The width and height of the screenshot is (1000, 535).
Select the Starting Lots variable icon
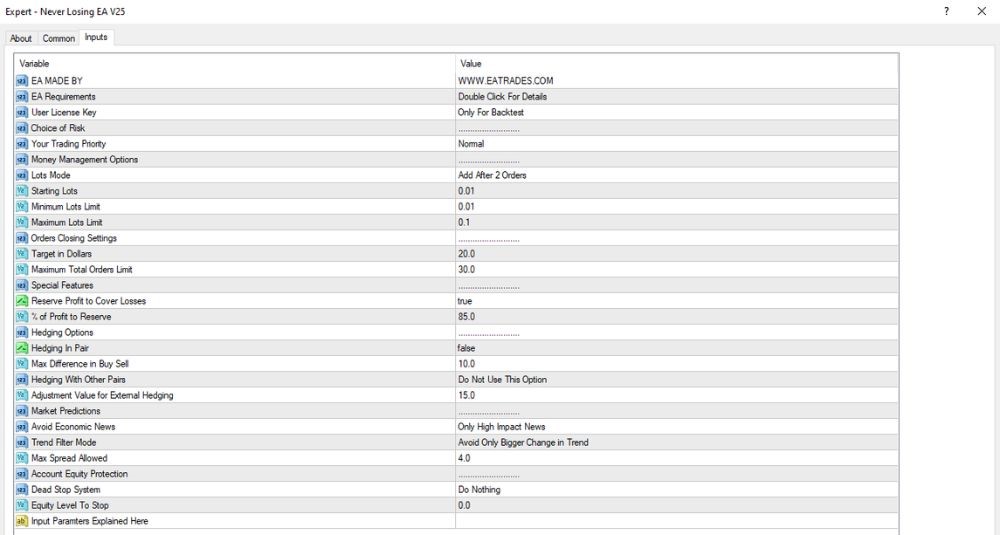[22, 191]
